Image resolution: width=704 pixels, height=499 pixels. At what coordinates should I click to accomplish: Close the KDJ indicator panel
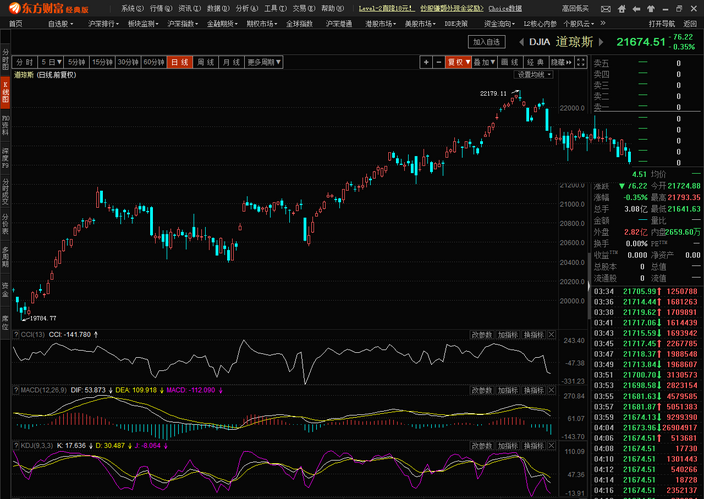click(x=551, y=446)
